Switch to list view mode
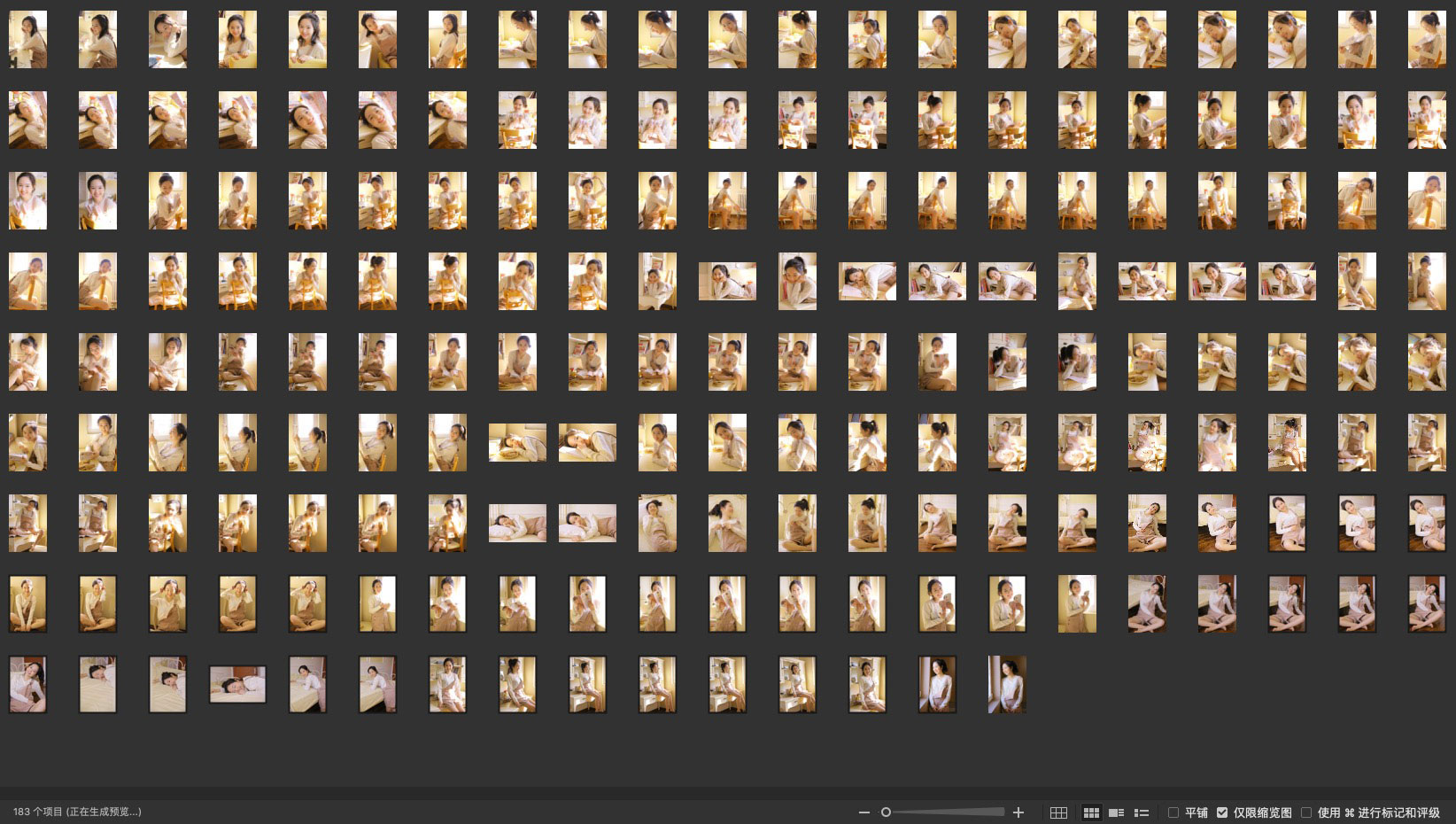This screenshot has height=824, width=1456. 1142,812
